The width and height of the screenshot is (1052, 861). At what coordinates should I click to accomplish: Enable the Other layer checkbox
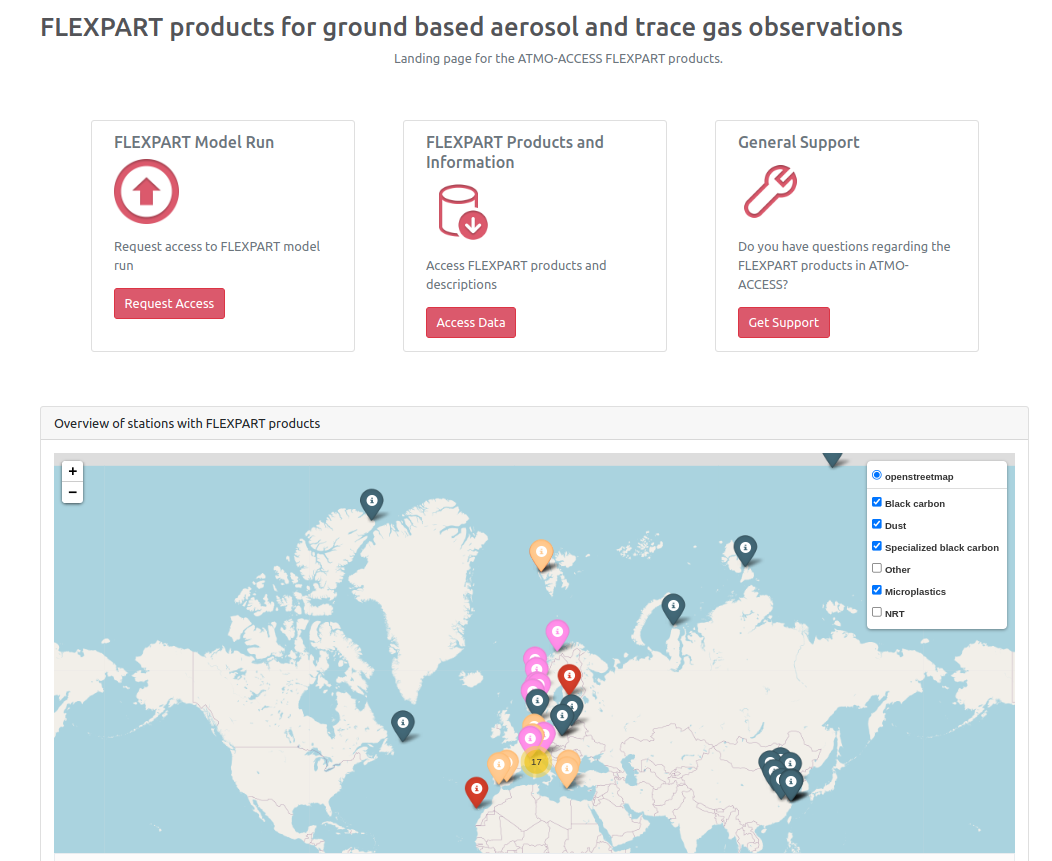[x=877, y=569]
